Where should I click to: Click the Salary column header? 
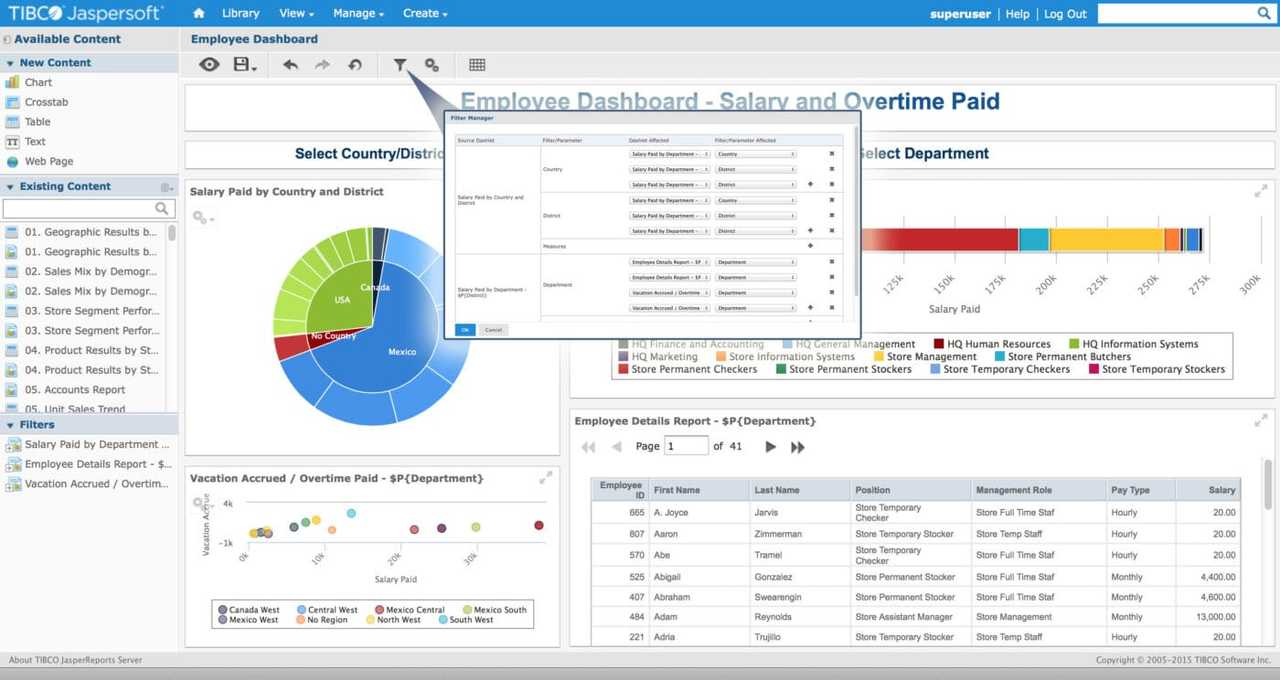coord(1208,490)
